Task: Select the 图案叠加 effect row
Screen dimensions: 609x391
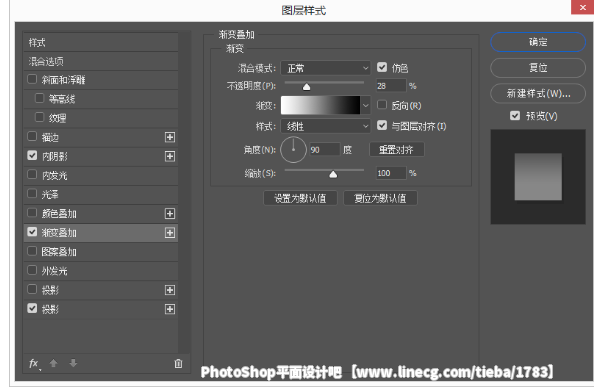Action: [x=101, y=252]
